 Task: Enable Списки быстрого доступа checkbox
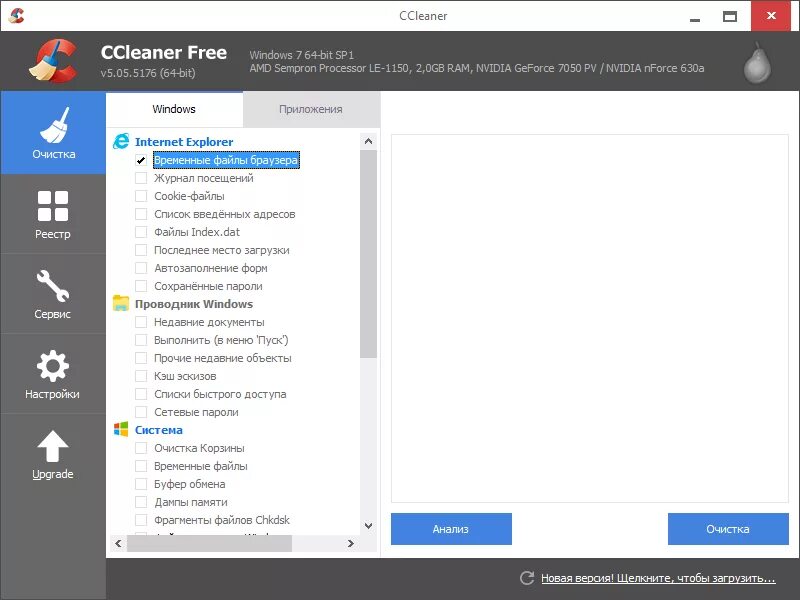(x=141, y=394)
